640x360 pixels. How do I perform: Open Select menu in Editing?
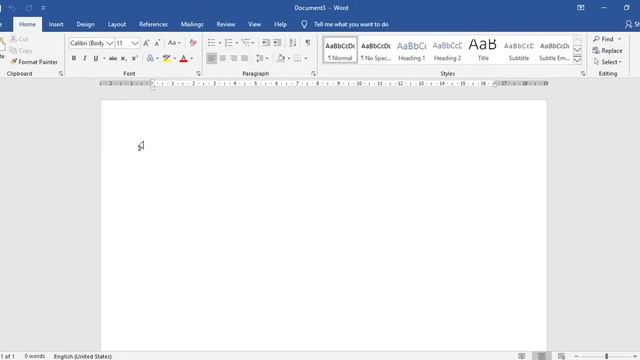607,62
